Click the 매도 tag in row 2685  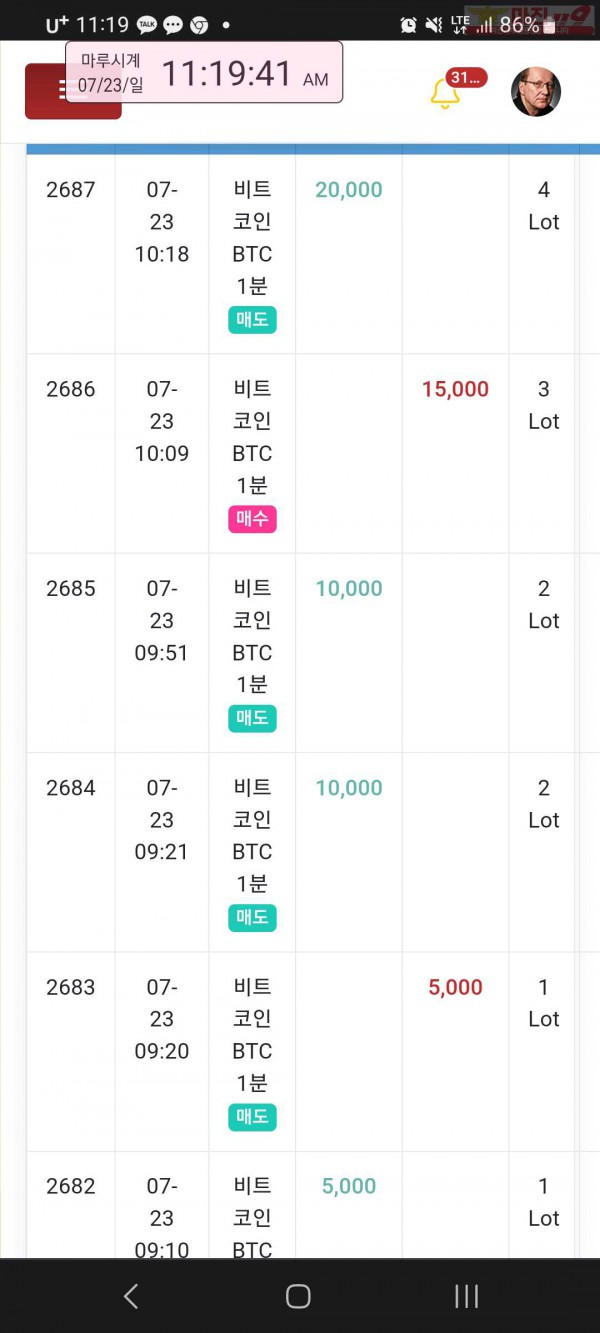[x=252, y=718]
